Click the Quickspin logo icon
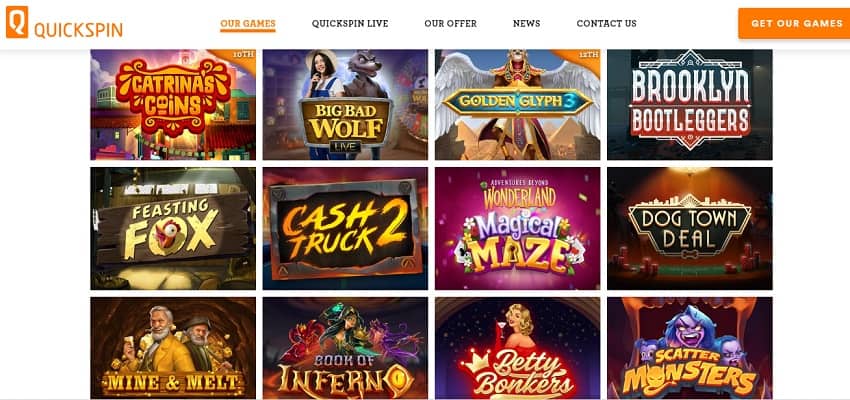The width and height of the screenshot is (850, 400). pyautogui.click(x=17, y=22)
